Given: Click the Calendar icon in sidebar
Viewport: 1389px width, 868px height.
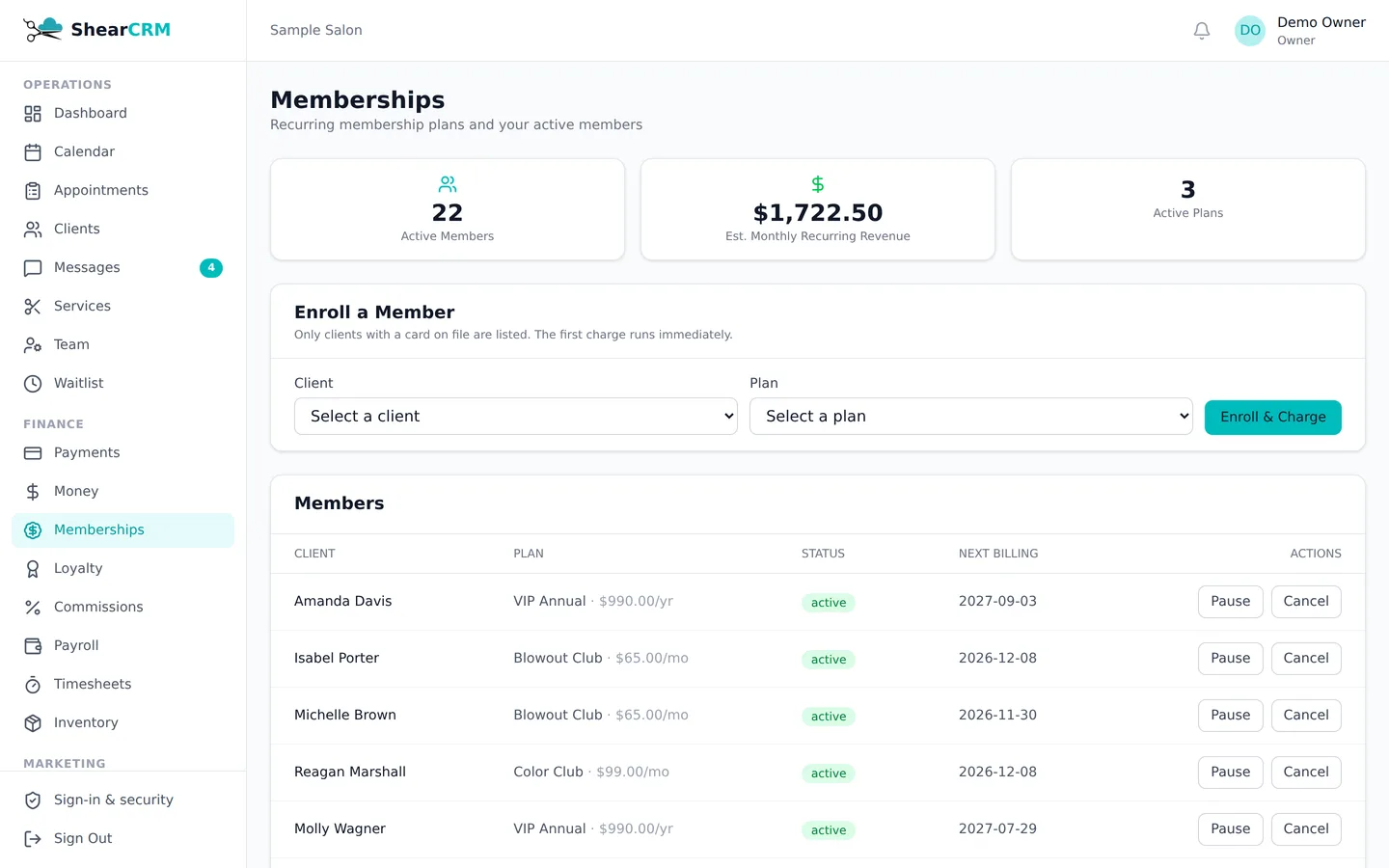Looking at the screenshot, I should (x=33, y=152).
